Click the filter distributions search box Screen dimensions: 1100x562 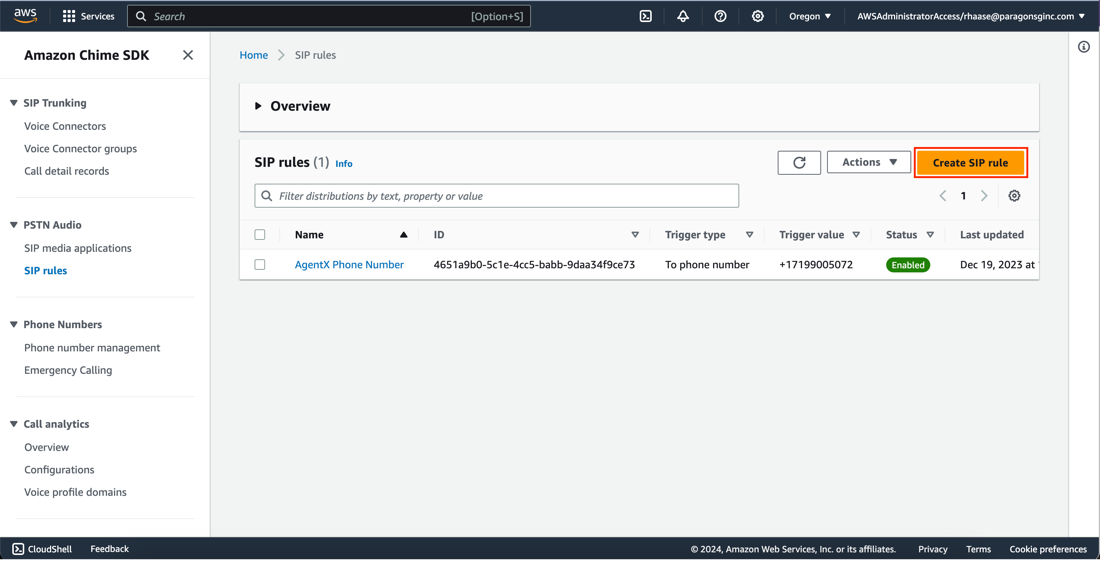click(497, 196)
